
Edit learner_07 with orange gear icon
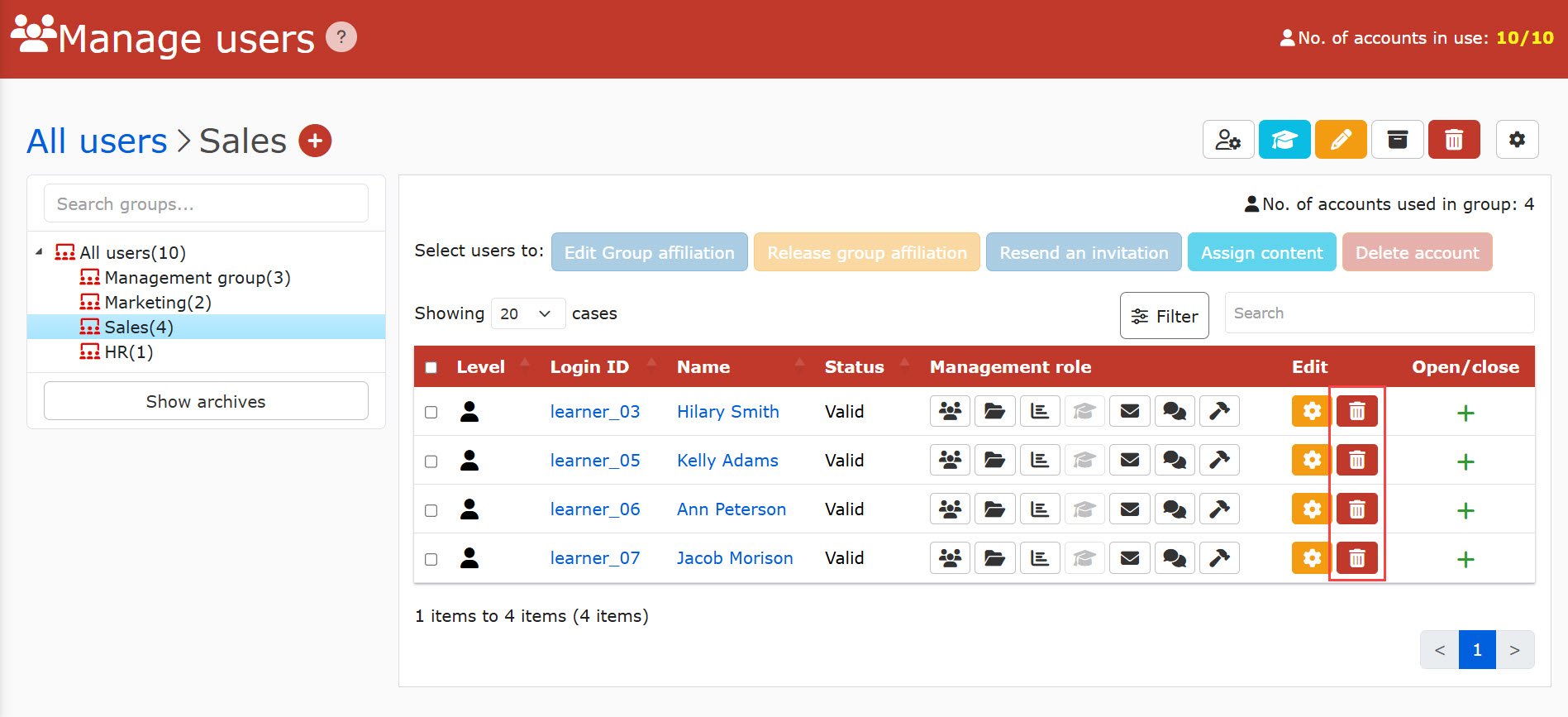[1312, 557]
